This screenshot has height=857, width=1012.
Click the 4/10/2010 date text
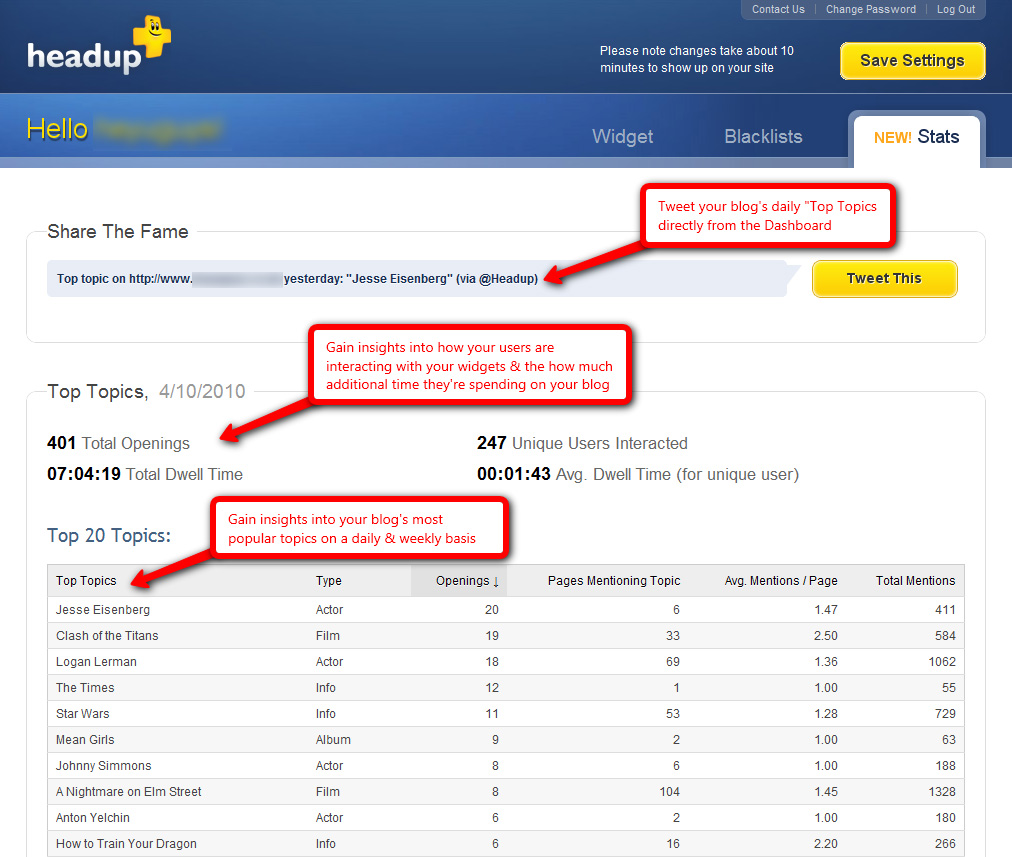(x=202, y=391)
